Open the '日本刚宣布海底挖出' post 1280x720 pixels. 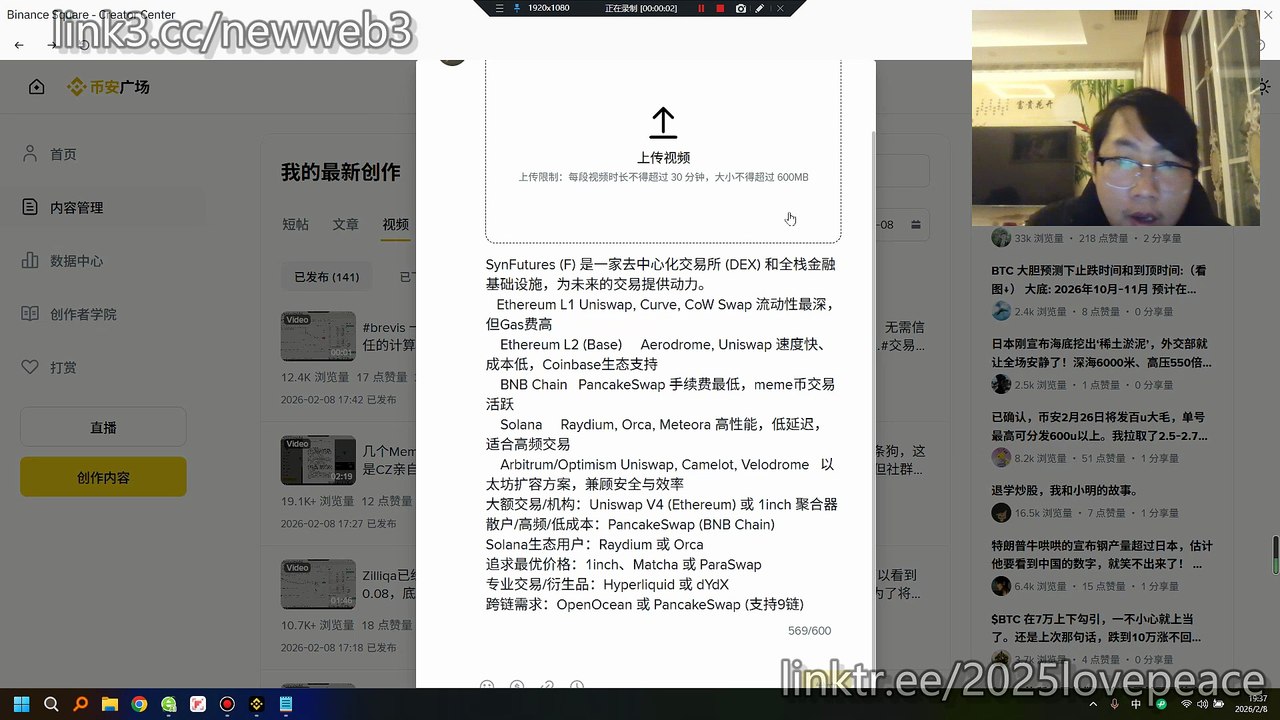(x=1102, y=353)
